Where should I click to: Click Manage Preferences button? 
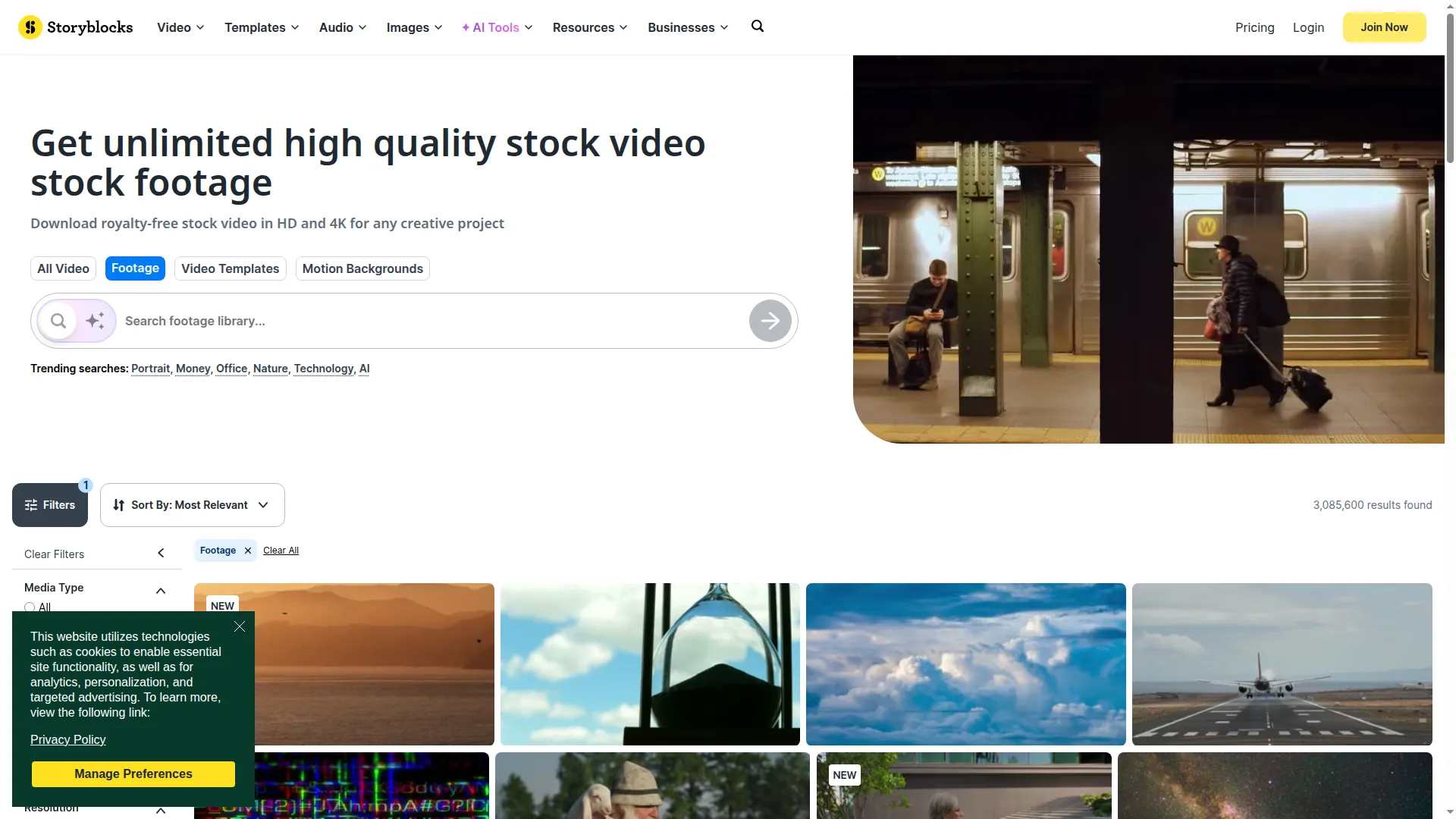[133, 774]
